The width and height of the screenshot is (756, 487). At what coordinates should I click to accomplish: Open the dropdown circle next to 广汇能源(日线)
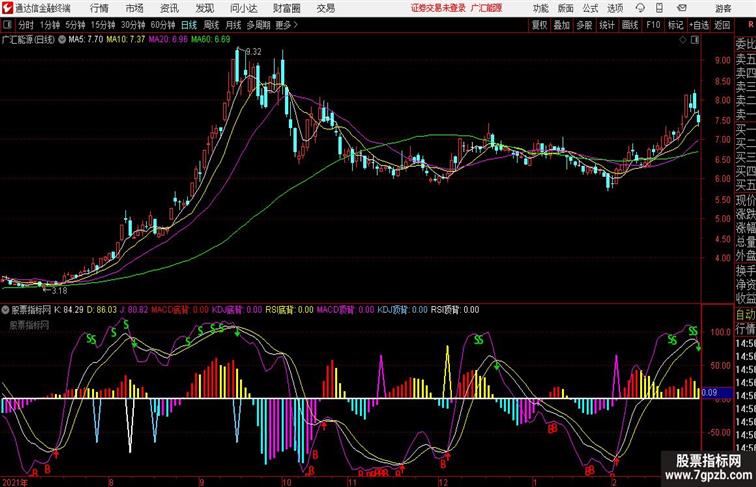pos(62,40)
